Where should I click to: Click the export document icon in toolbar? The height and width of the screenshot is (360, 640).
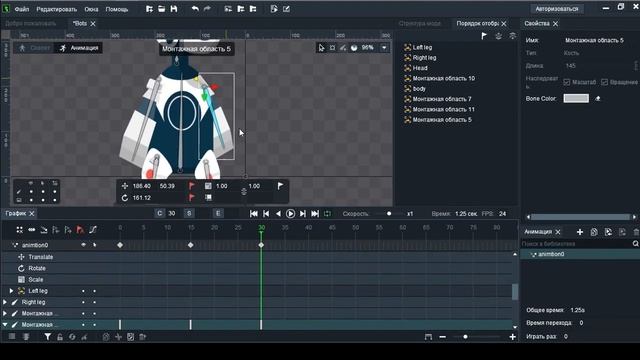tap(274, 9)
